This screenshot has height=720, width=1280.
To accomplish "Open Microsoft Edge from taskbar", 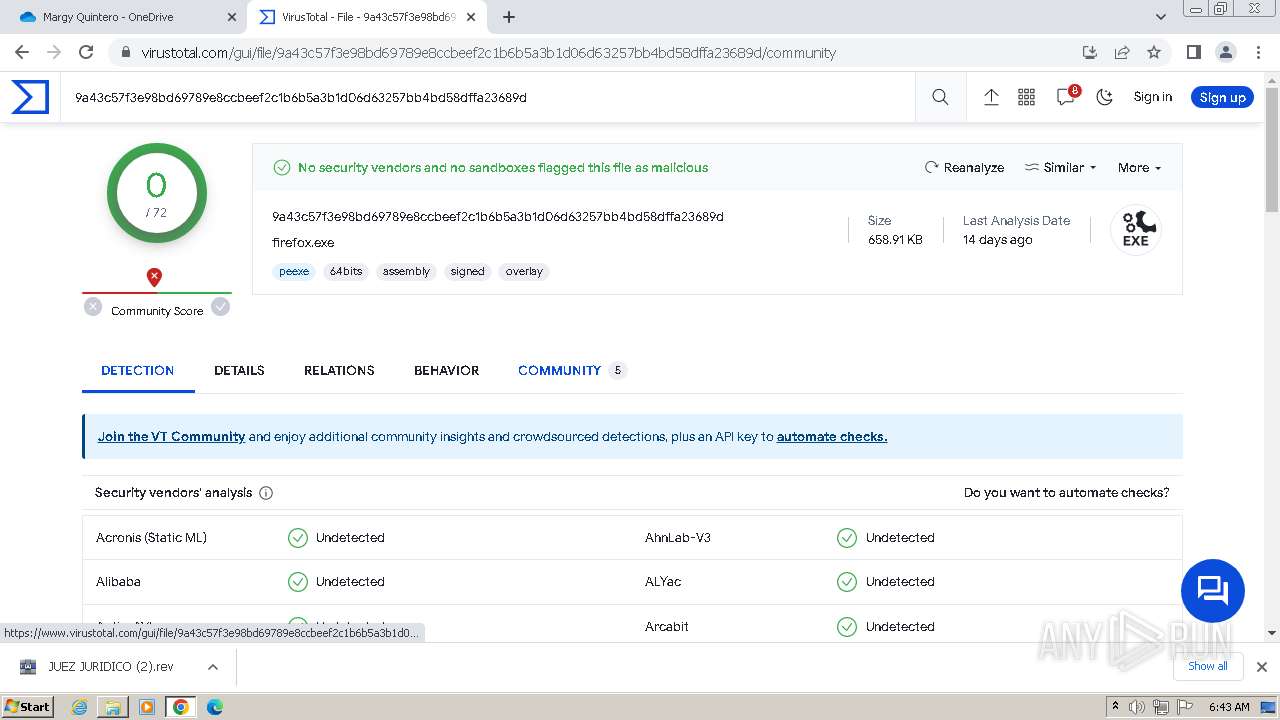I will point(214,707).
